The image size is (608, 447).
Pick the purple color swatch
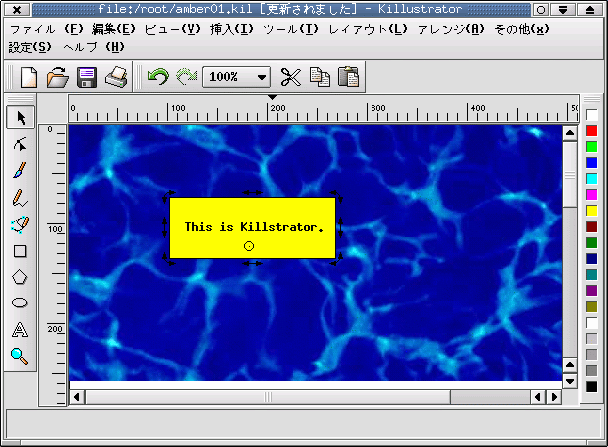pos(591,290)
